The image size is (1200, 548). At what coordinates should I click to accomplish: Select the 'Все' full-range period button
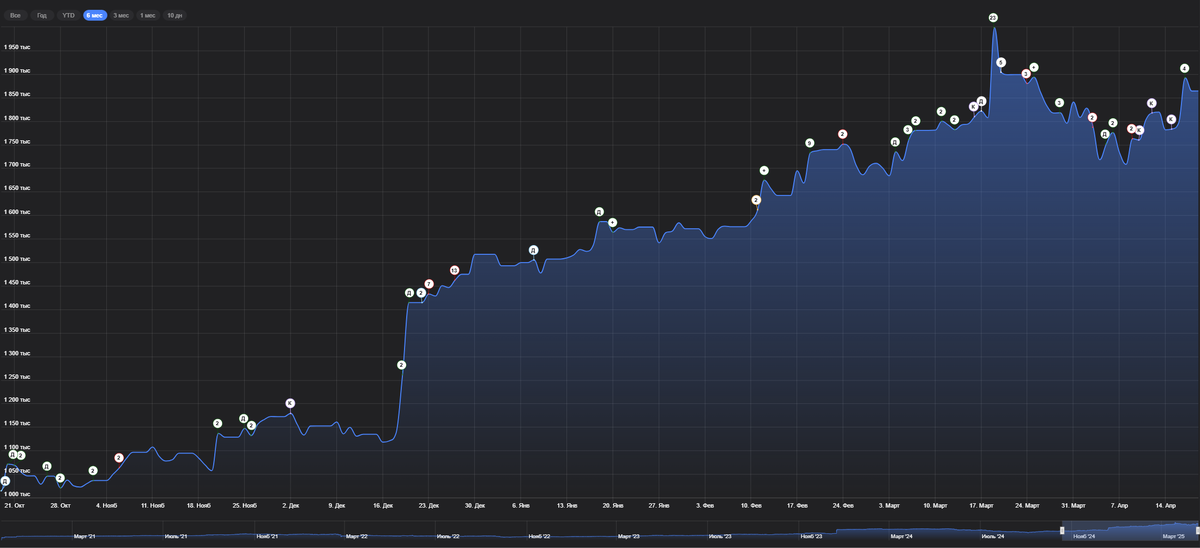point(15,16)
